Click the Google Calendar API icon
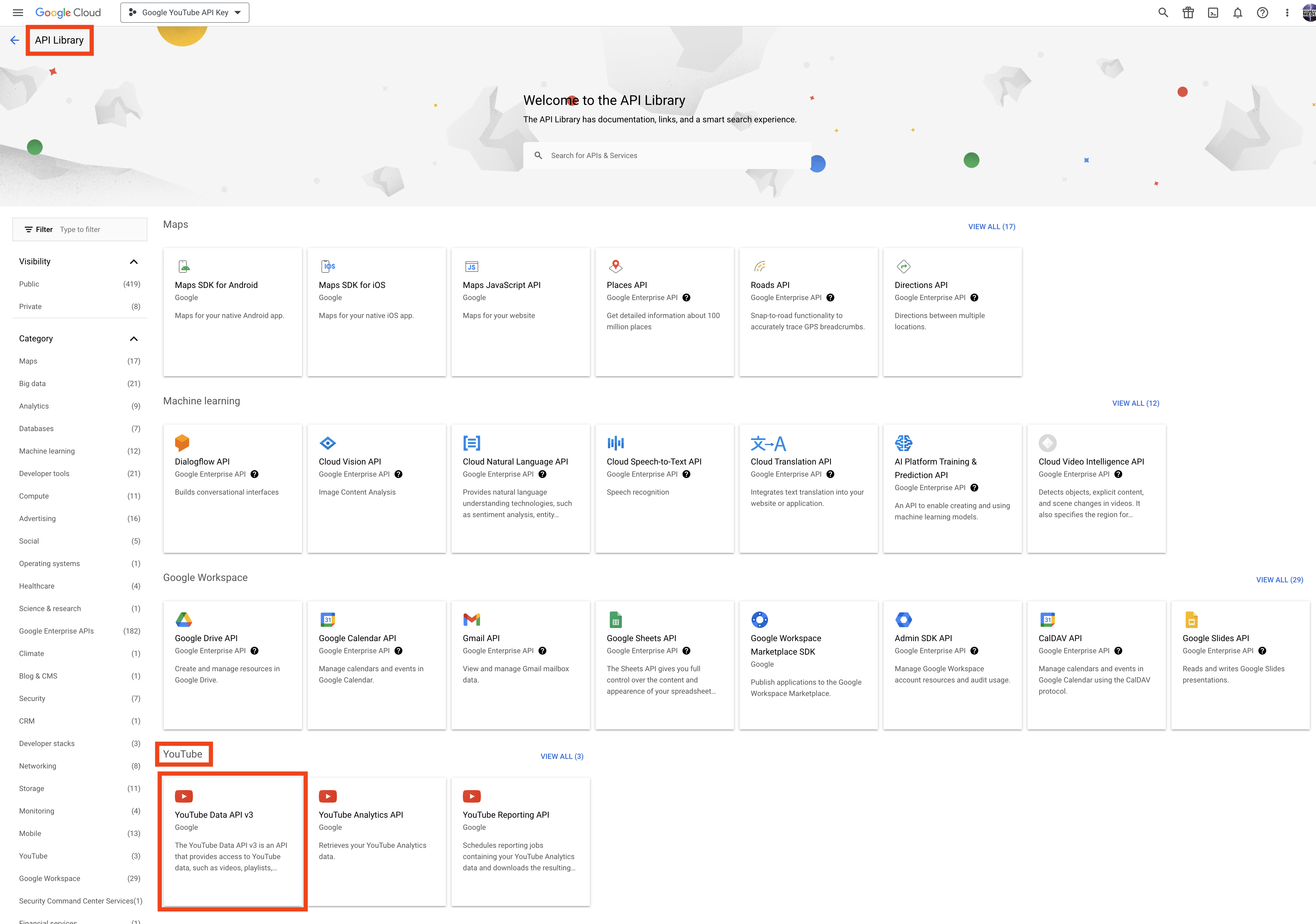 (328, 619)
